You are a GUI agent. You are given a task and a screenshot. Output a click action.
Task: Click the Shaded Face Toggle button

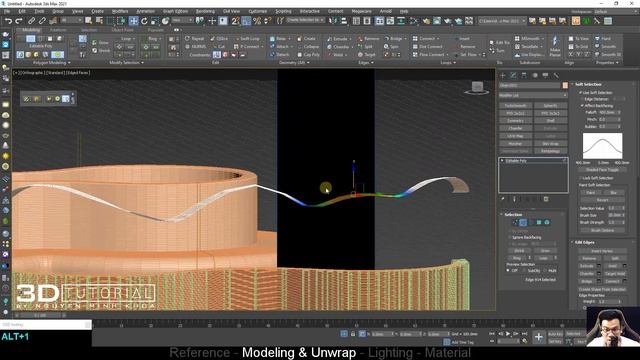click(x=602, y=170)
